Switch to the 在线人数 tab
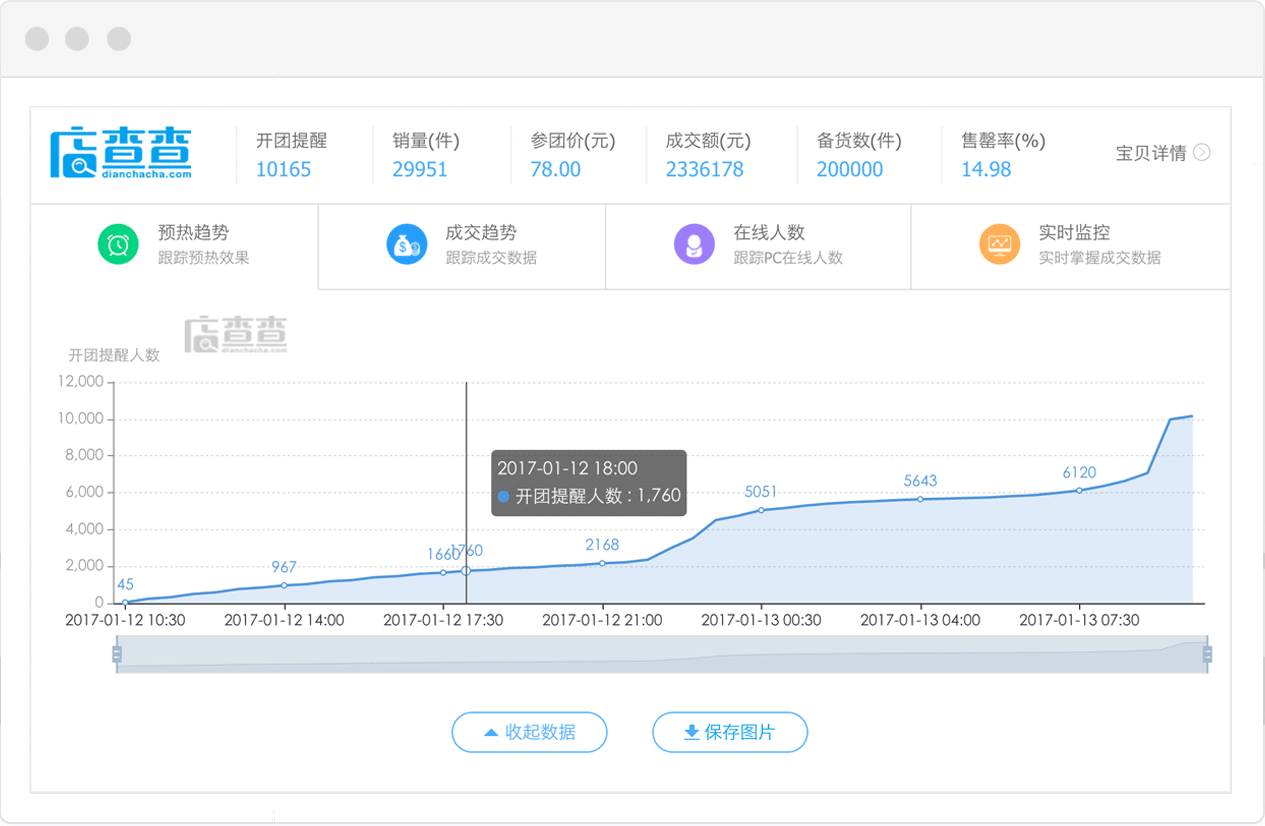This screenshot has width=1265, height=826. [758, 246]
